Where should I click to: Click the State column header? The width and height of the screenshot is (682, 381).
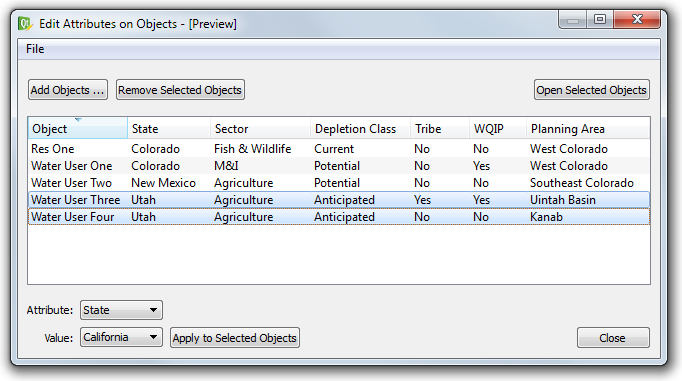point(169,128)
